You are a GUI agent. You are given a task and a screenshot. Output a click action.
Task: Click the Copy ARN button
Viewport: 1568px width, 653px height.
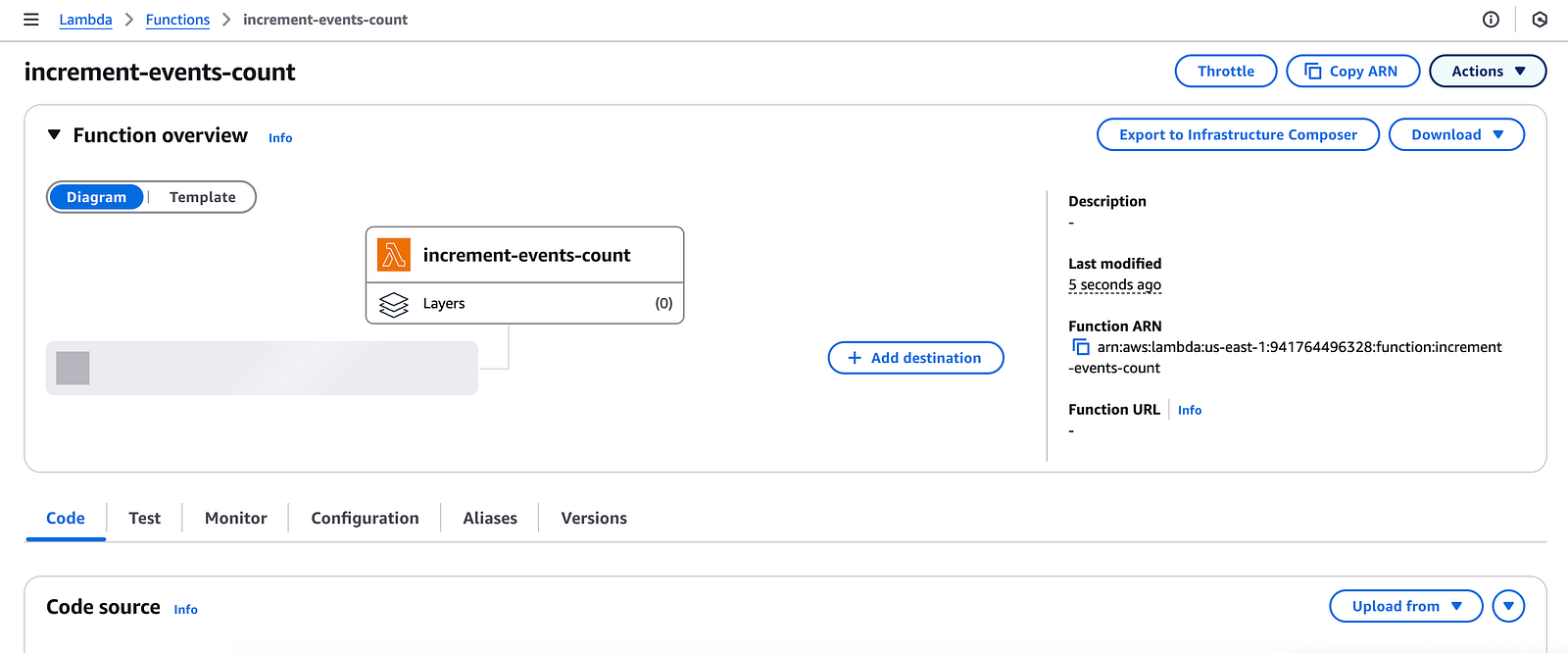(x=1352, y=71)
